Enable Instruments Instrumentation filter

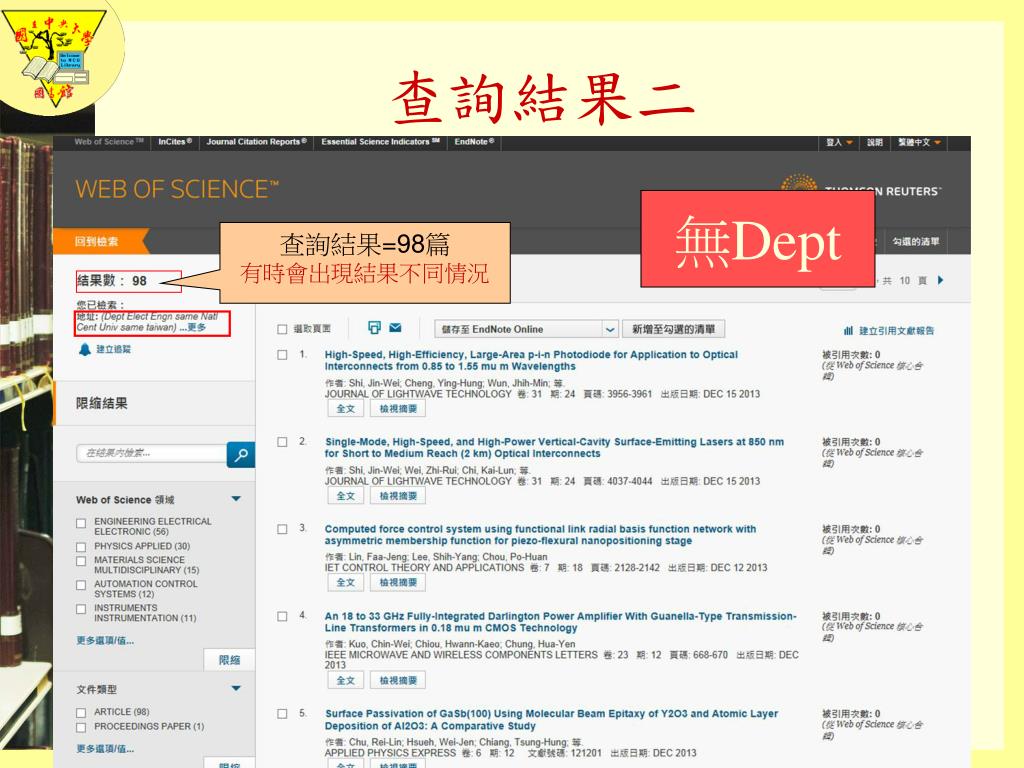[x=81, y=609]
